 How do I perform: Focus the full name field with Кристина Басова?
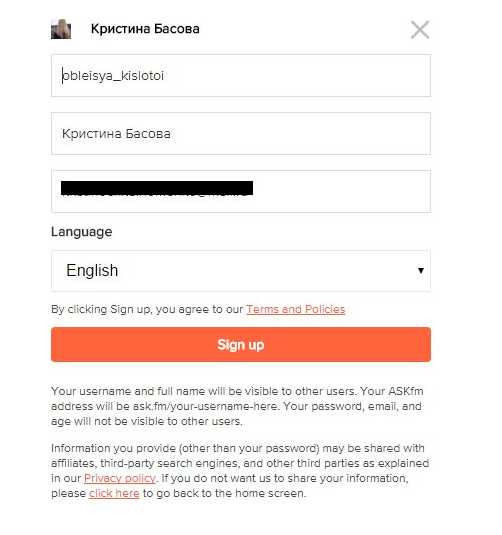point(241,133)
